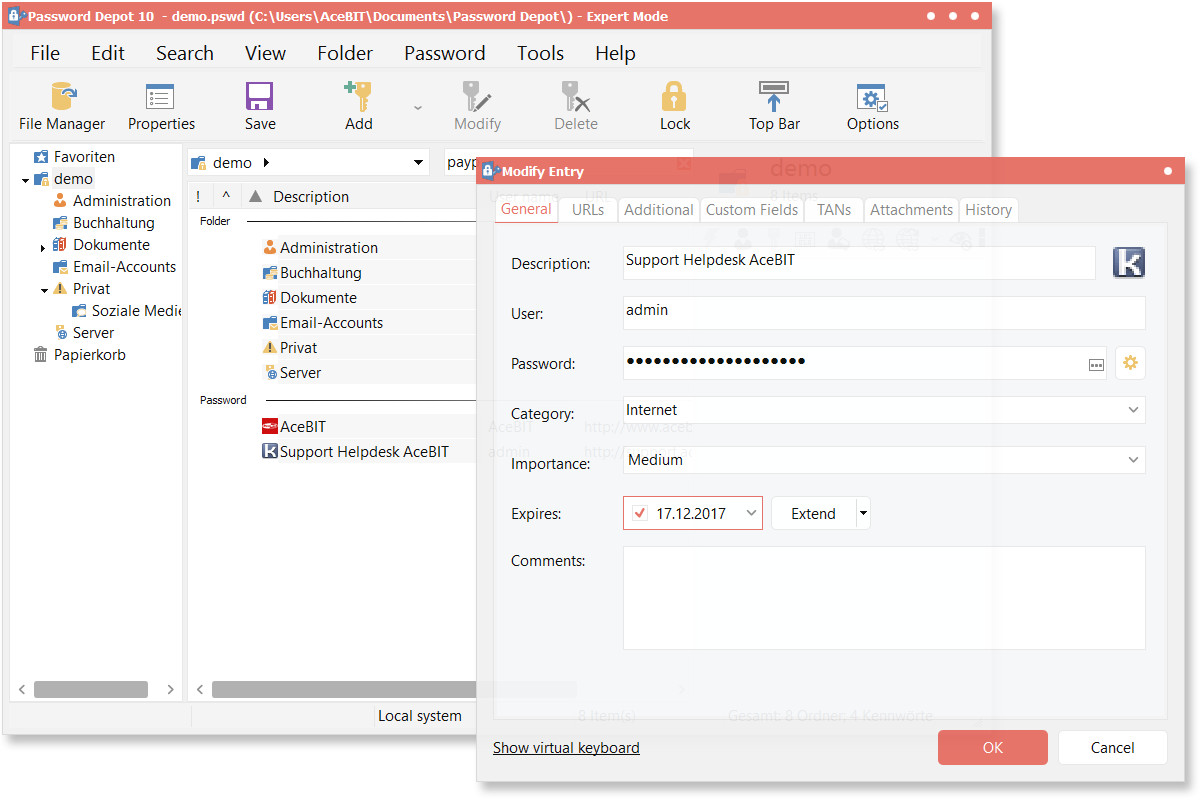Click the Delete toolbar icon
This screenshot has width=1200, height=800.
pyautogui.click(x=576, y=107)
